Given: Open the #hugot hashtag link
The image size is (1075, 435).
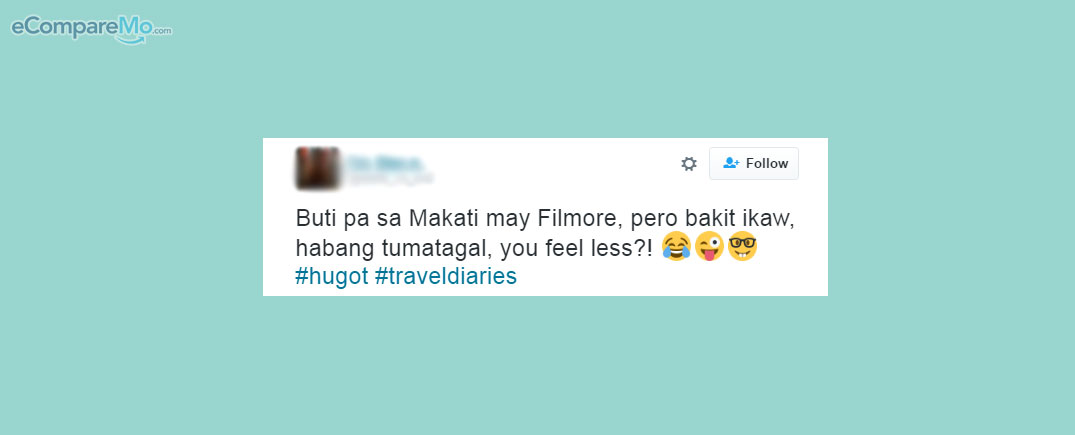Looking at the screenshot, I should [x=332, y=276].
